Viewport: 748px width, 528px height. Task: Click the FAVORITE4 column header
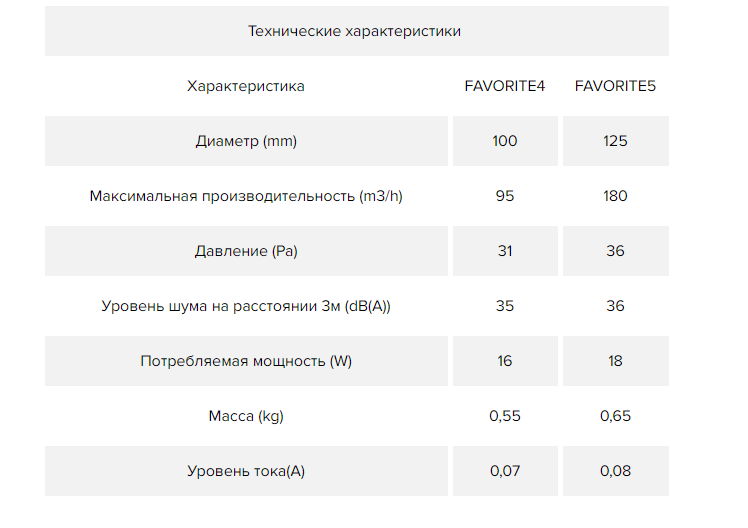coord(505,86)
